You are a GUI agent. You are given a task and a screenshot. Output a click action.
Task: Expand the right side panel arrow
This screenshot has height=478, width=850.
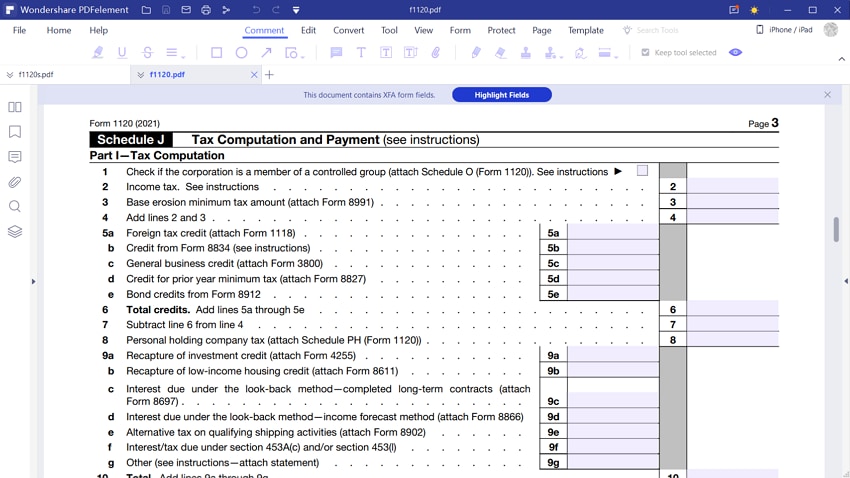coord(846,281)
